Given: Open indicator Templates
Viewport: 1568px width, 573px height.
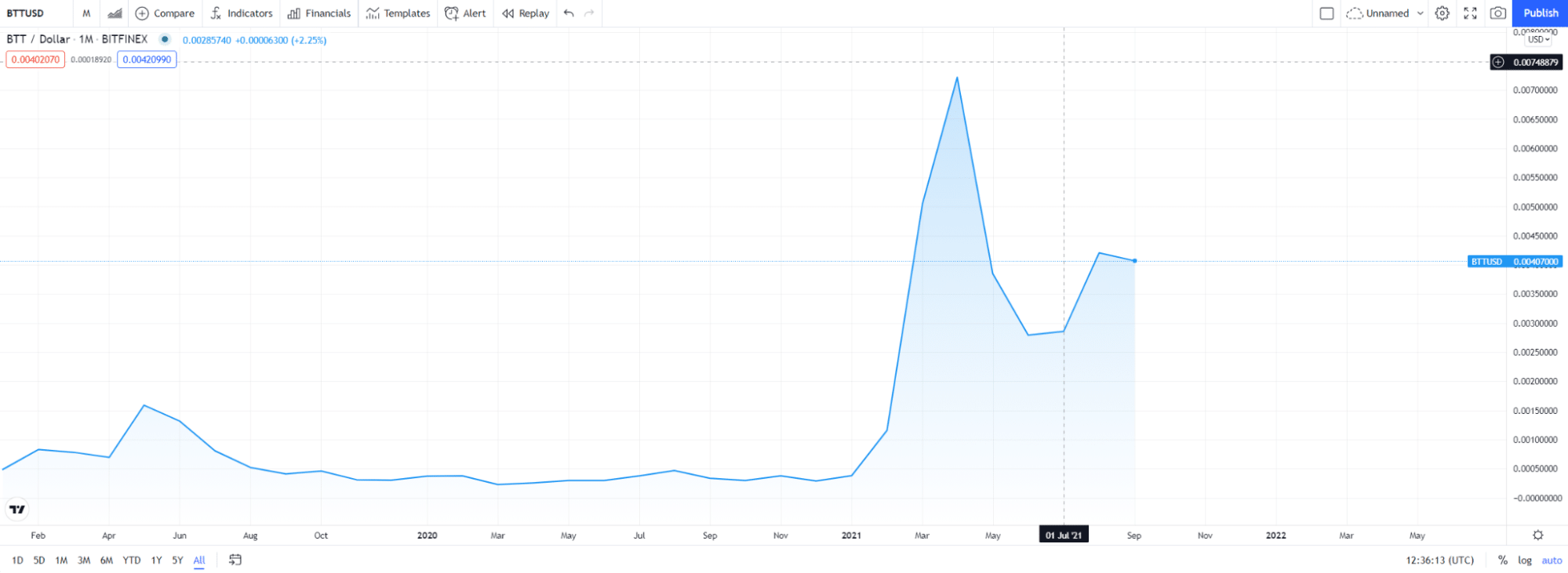Looking at the screenshot, I should 398,13.
